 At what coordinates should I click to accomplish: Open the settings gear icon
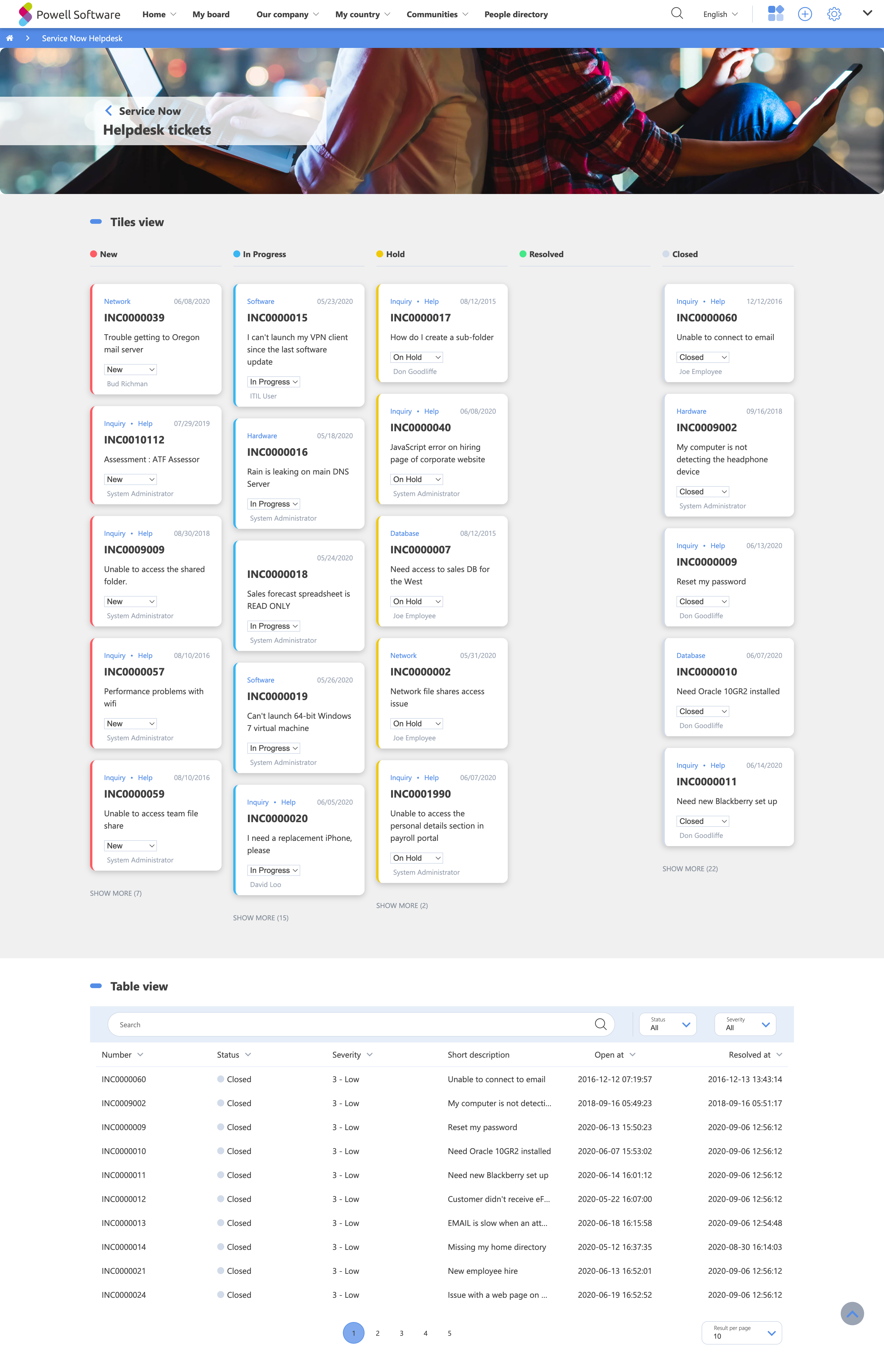(x=834, y=14)
